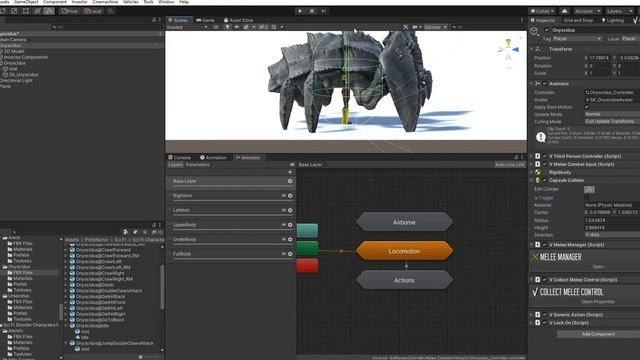Click the Step frame button
Image resolution: width=640 pixels, height=360 pixels.
point(324,11)
